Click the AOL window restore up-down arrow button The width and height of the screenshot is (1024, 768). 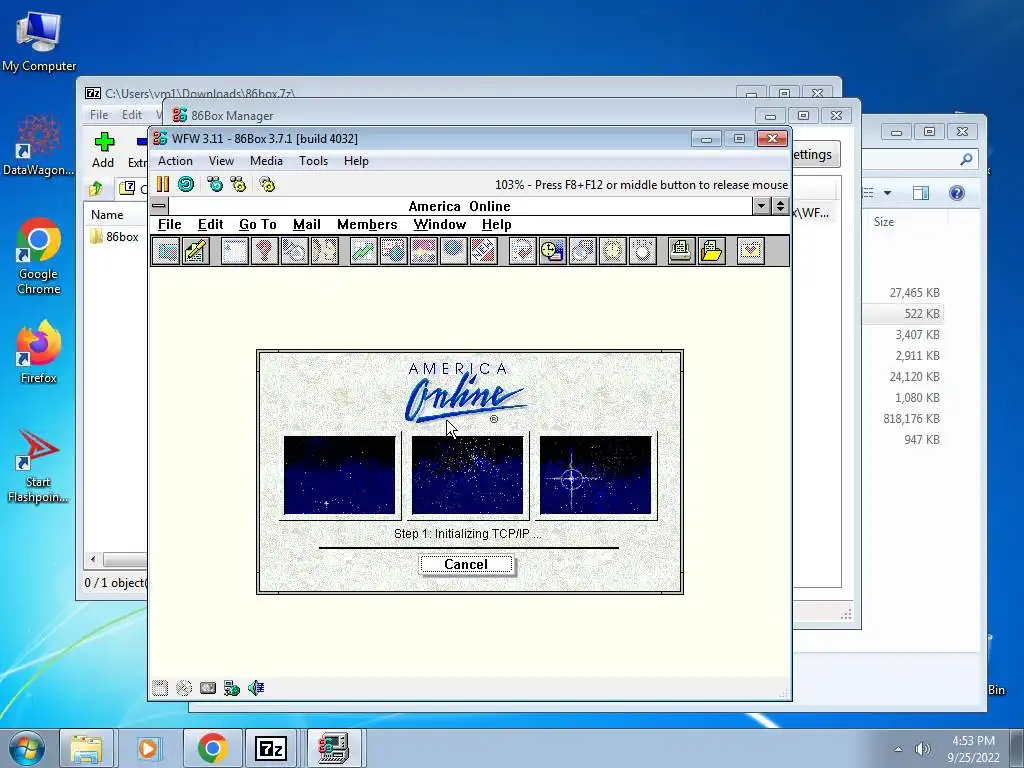pos(780,206)
